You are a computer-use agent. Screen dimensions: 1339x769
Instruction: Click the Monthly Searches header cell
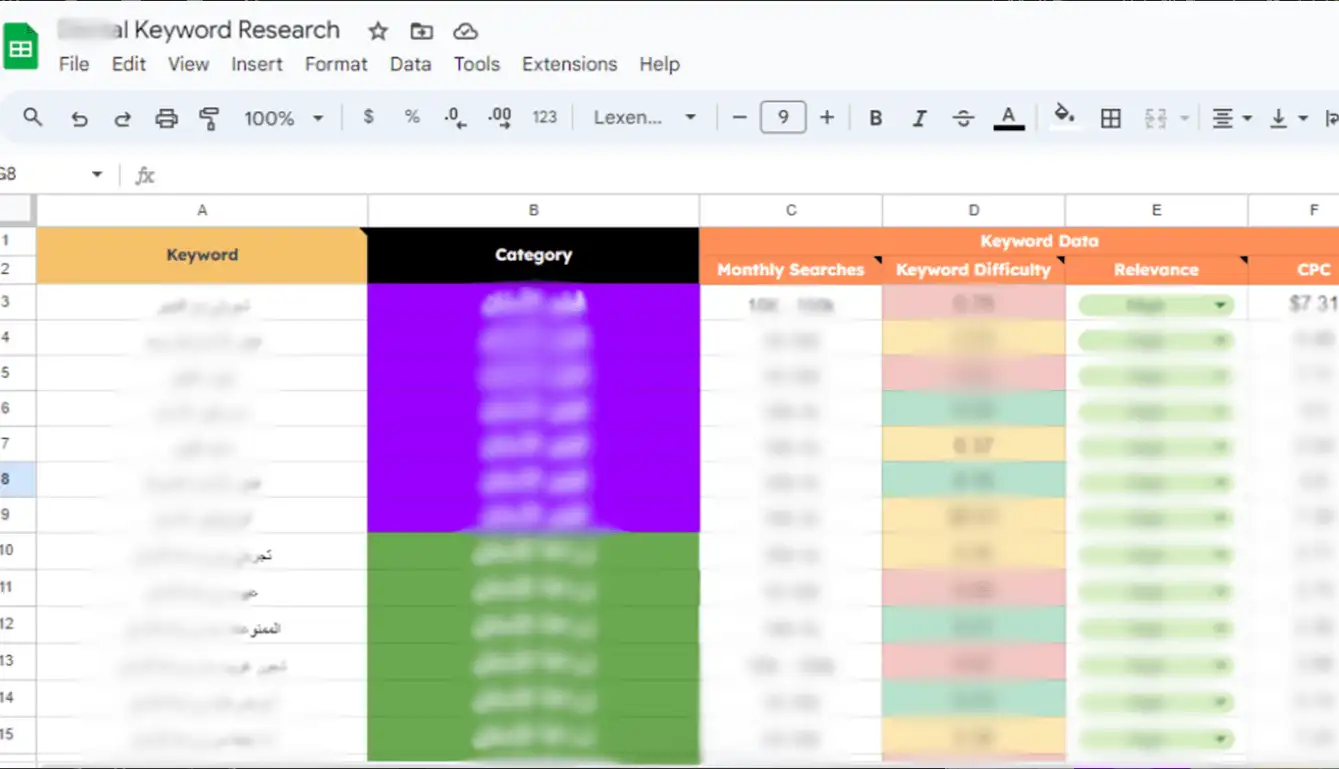coord(791,270)
